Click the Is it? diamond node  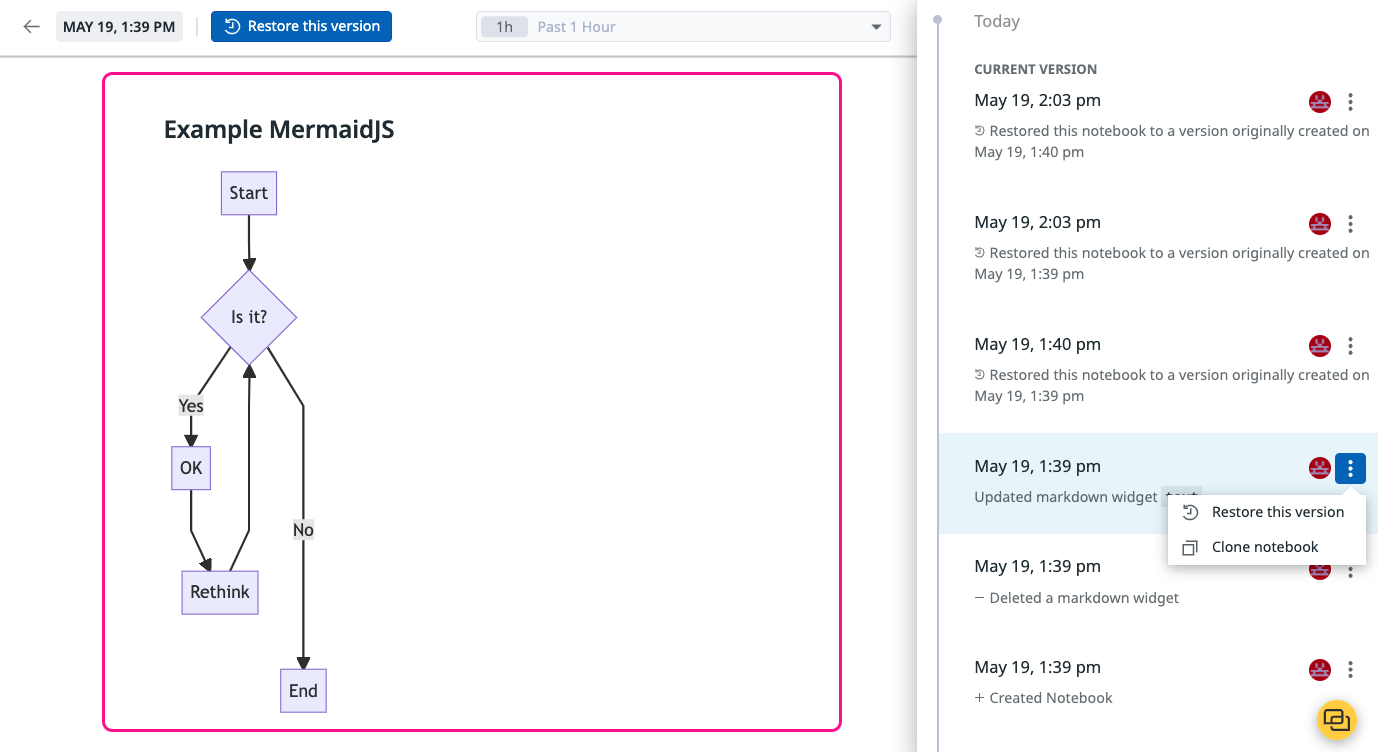click(249, 317)
